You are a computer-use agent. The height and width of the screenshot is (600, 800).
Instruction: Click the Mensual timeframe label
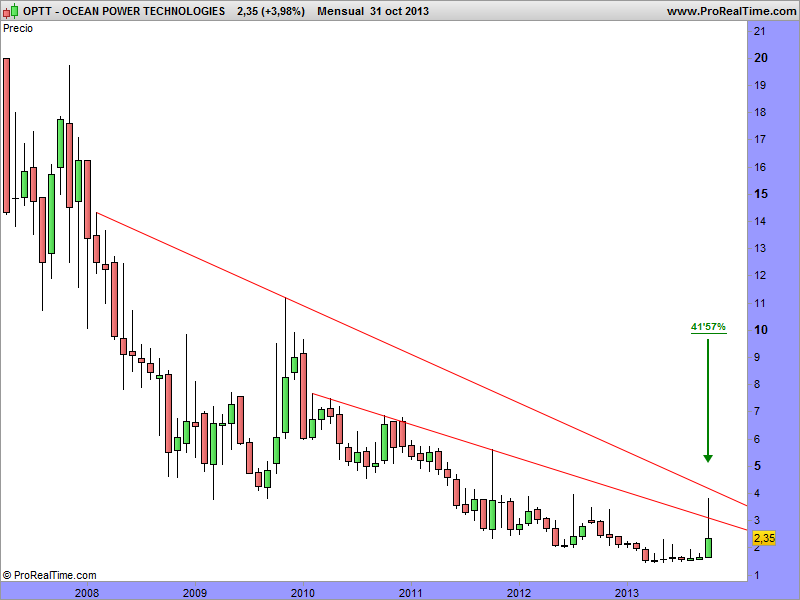340,11
